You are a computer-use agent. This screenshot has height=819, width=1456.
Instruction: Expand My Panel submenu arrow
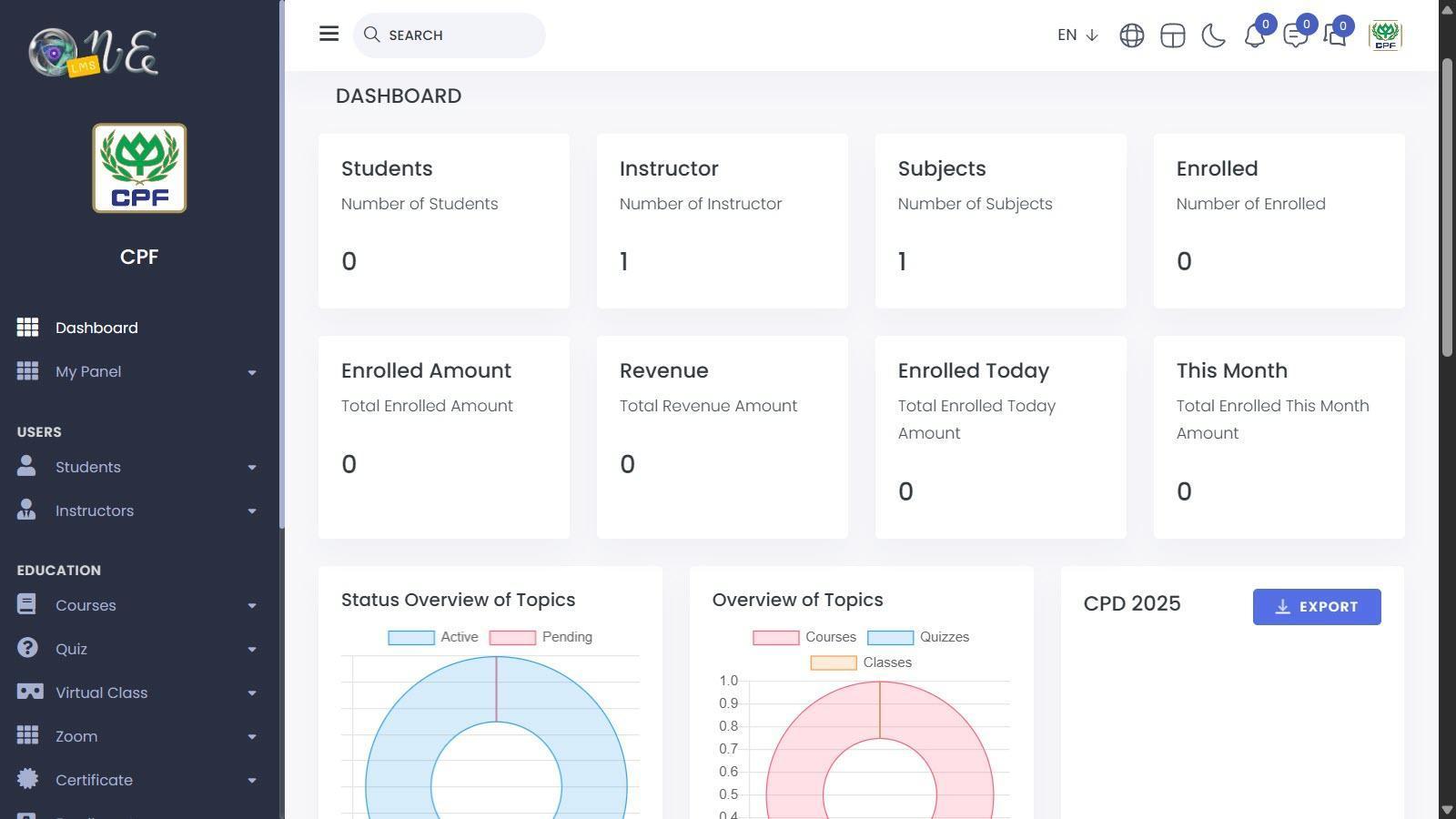[252, 372]
